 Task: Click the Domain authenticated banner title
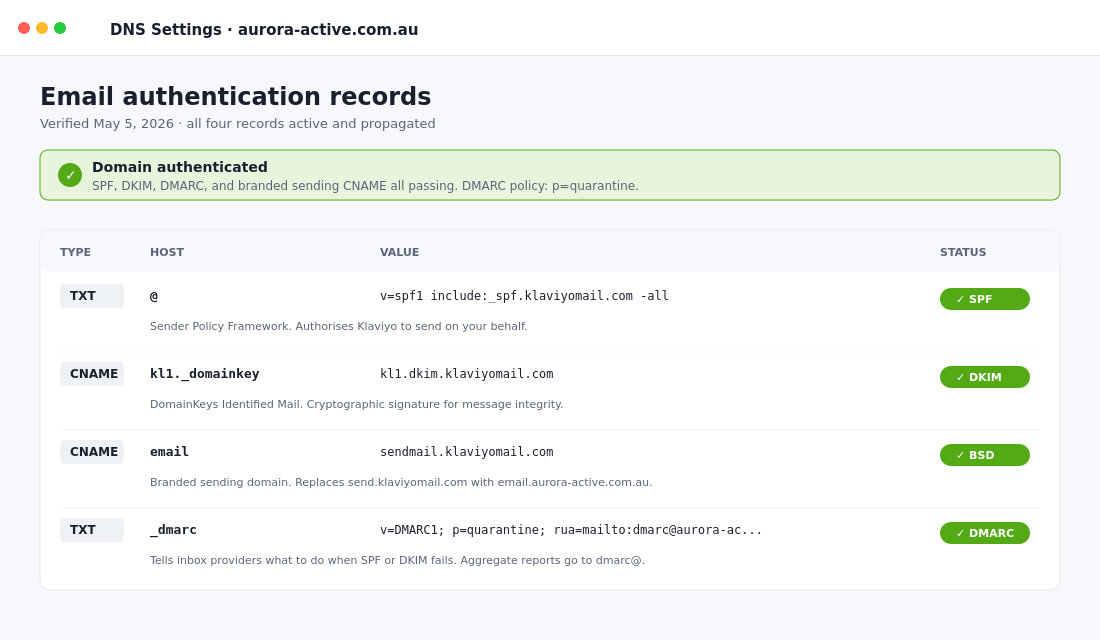coord(180,167)
